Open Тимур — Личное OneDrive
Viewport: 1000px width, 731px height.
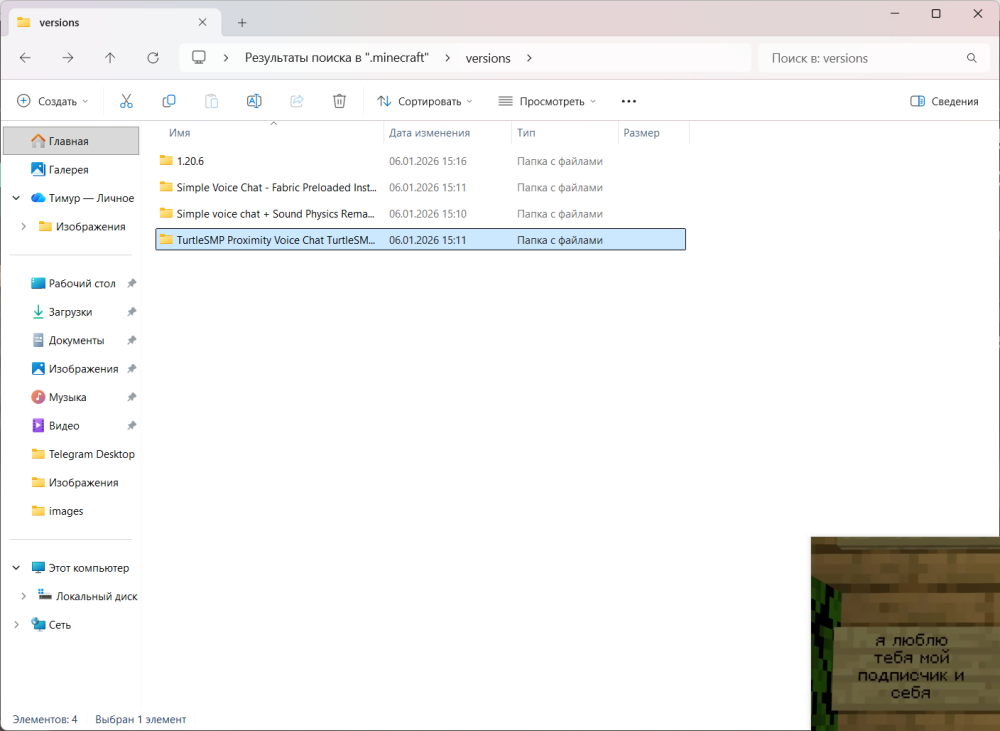(82, 198)
